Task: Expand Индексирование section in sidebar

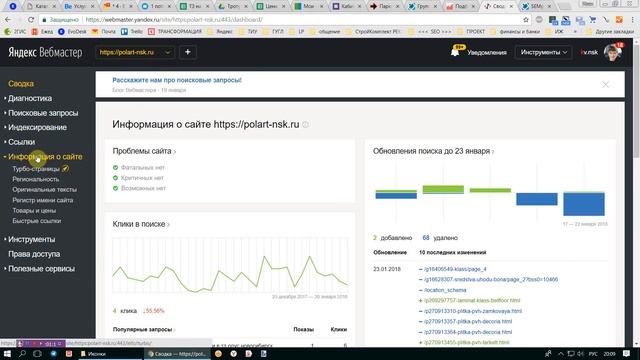Action: 37,127
